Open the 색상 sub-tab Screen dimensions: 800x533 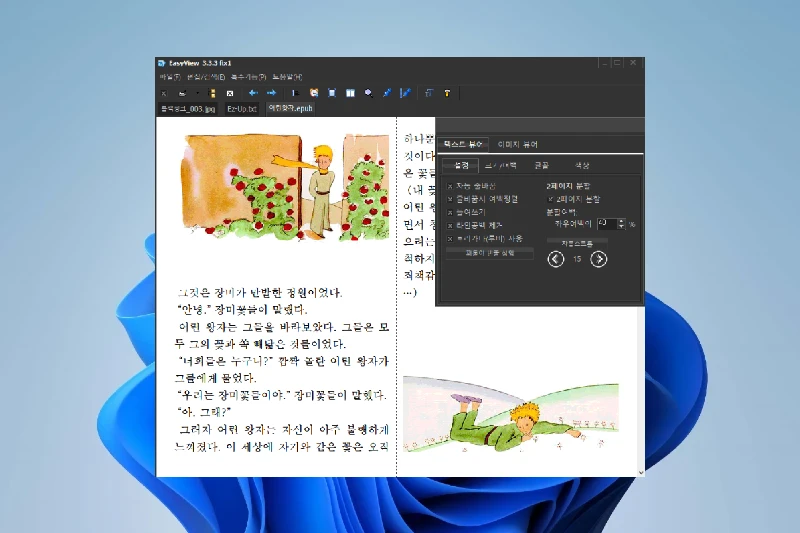coord(582,165)
